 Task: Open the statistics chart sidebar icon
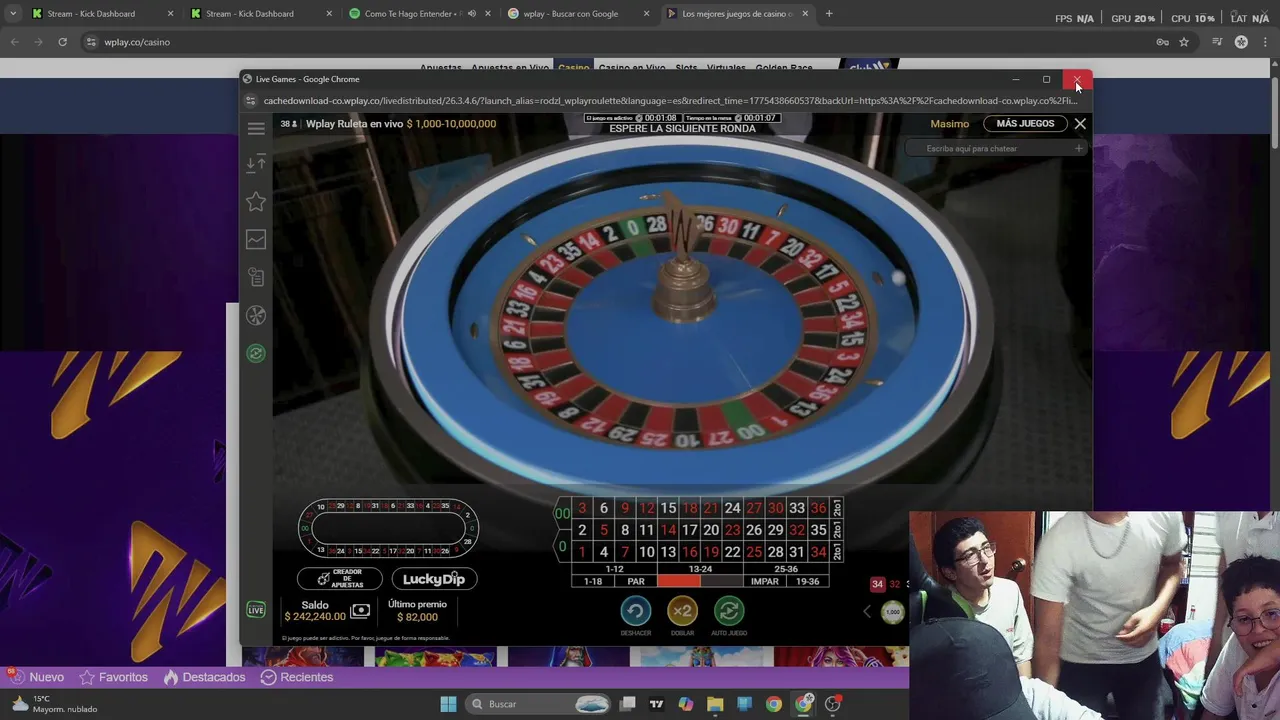pos(256,240)
